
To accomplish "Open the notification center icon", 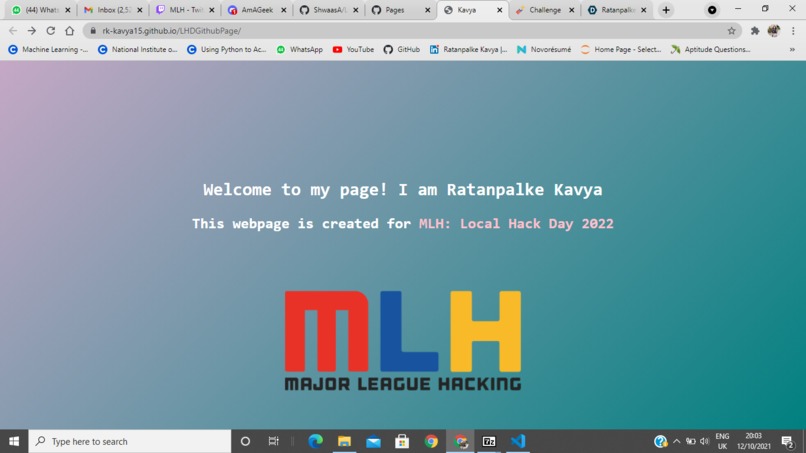I will tap(787, 441).
